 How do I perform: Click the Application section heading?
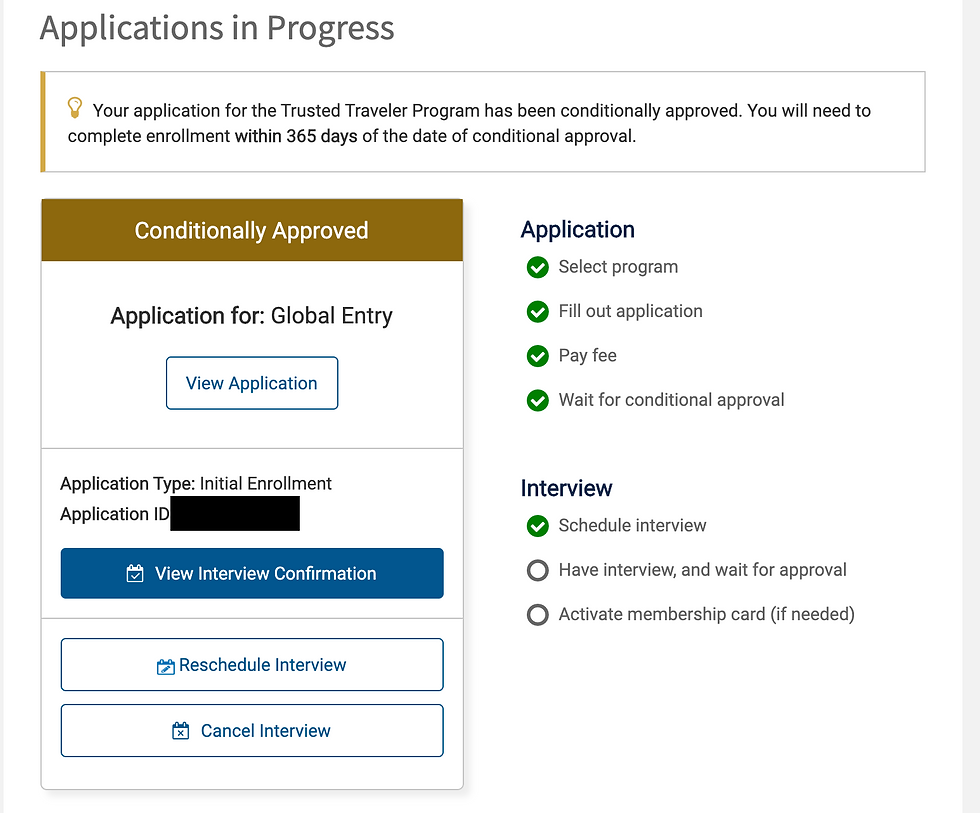click(x=578, y=230)
